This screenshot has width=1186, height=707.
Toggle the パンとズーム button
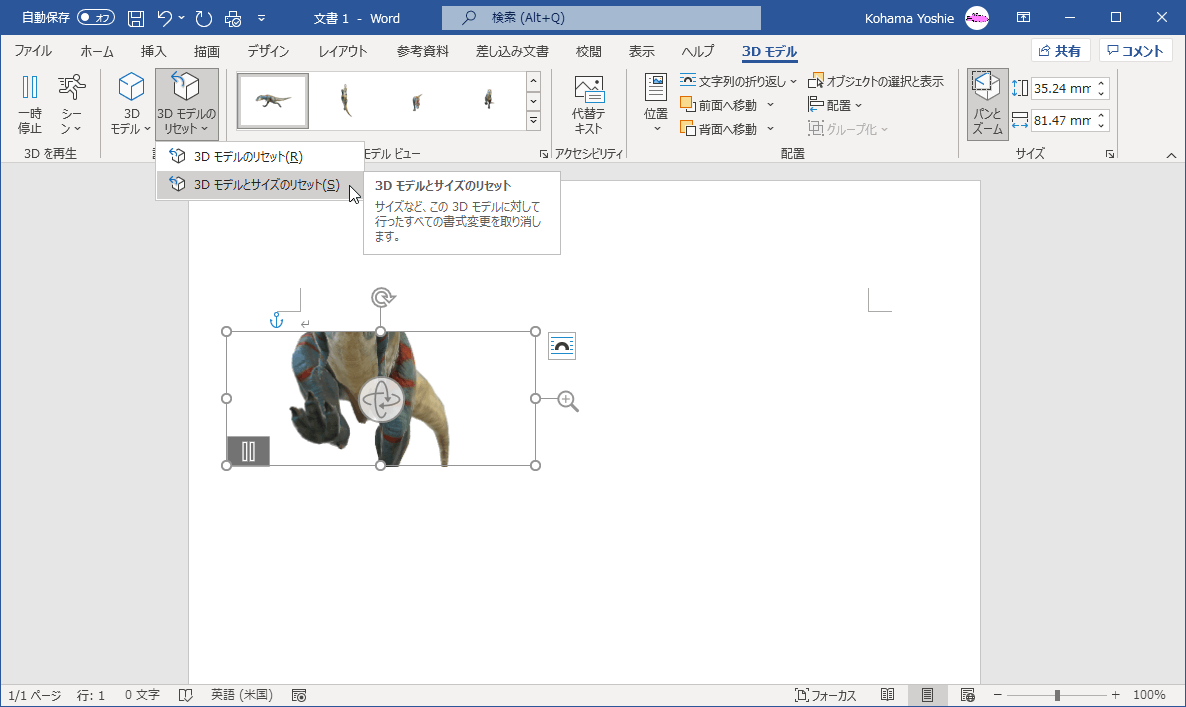tap(987, 104)
